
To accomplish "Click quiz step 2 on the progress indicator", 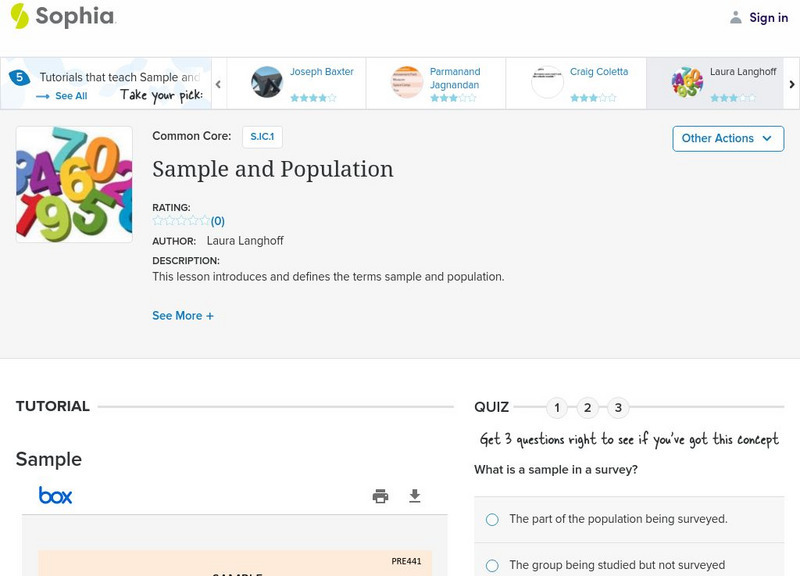I will click(x=588, y=407).
